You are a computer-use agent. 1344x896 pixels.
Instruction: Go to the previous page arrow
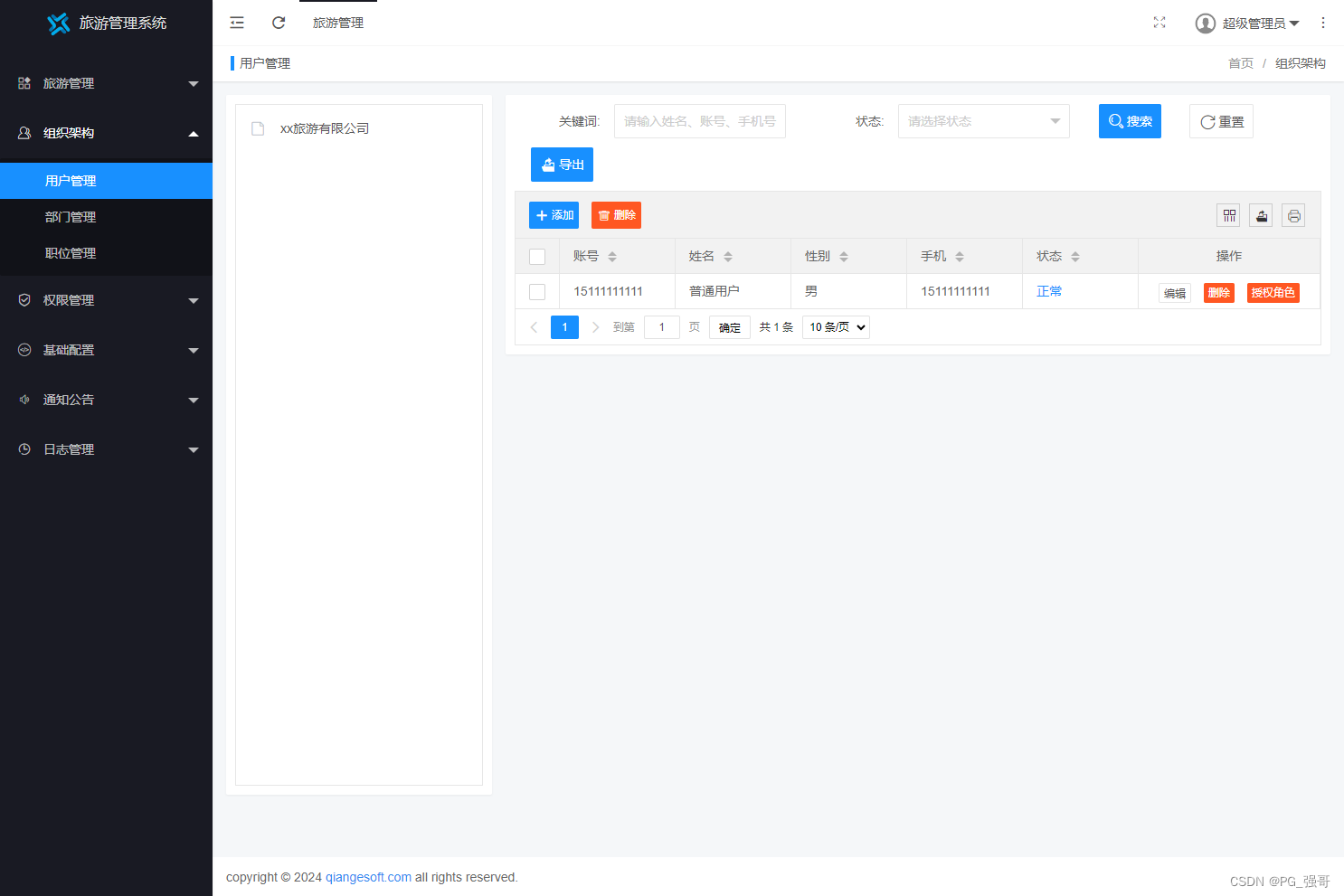tap(534, 327)
